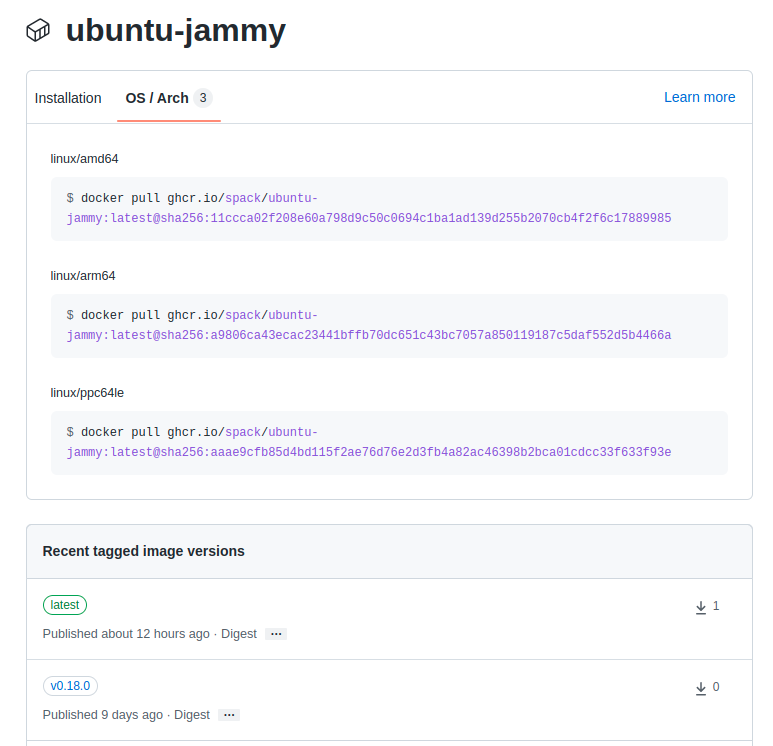Click the download icon for latest
Image resolution: width=773 pixels, height=746 pixels.
(x=701, y=607)
